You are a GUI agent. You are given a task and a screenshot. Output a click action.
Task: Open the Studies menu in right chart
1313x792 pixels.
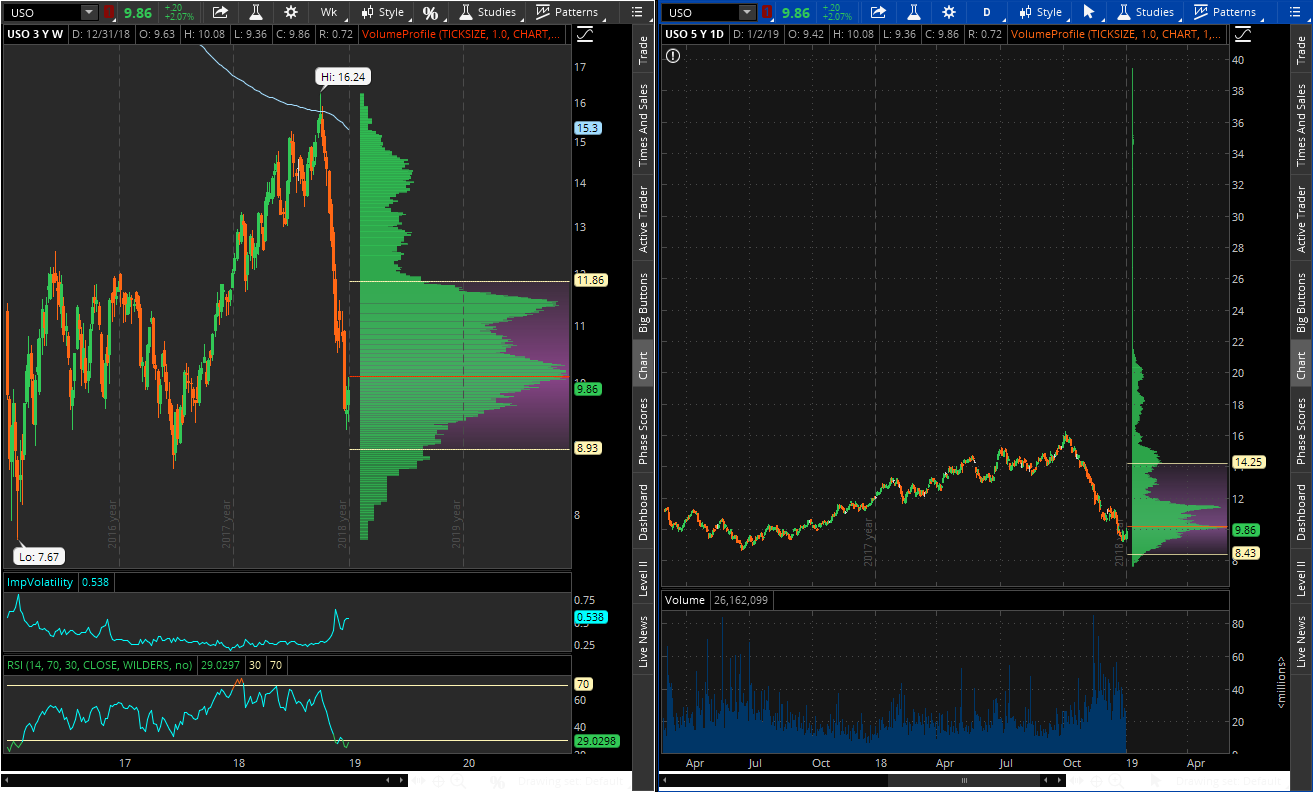click(1145, 12)
